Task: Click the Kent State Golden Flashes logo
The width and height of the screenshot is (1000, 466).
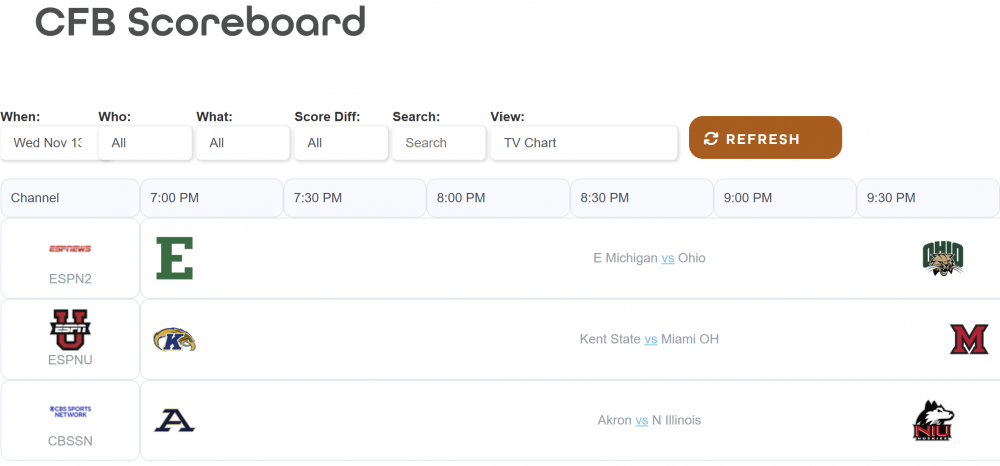Action: click(174, 340)
